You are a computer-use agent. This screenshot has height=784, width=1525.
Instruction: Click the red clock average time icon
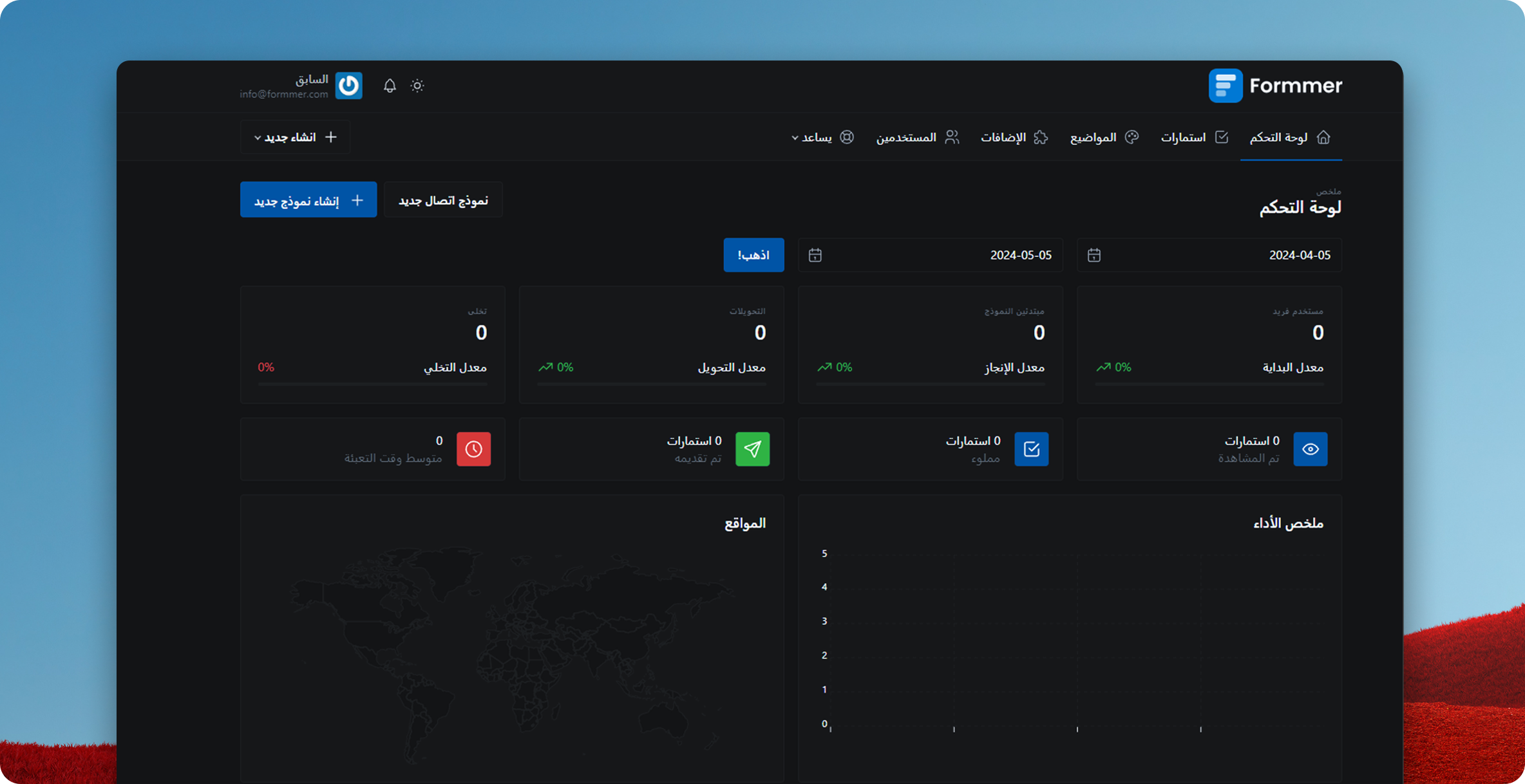pos(473,449)
